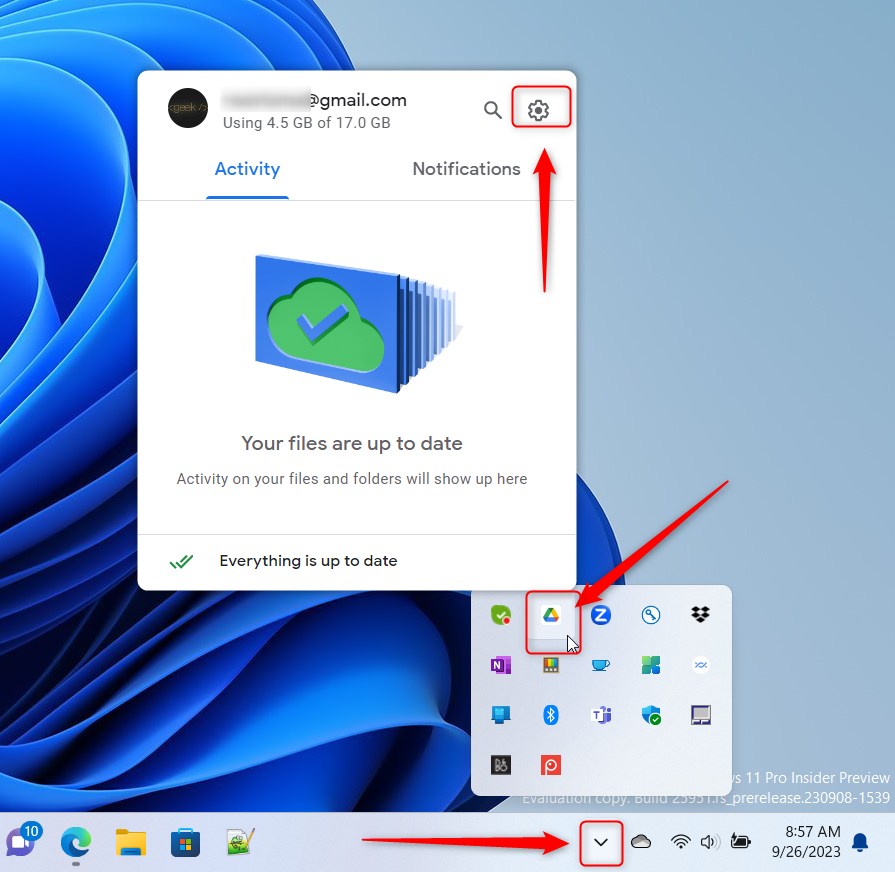Image resolution: width=895 pixels, height=872 pixels.
Task: Open the blue Z tray icon
Action: 600,615
